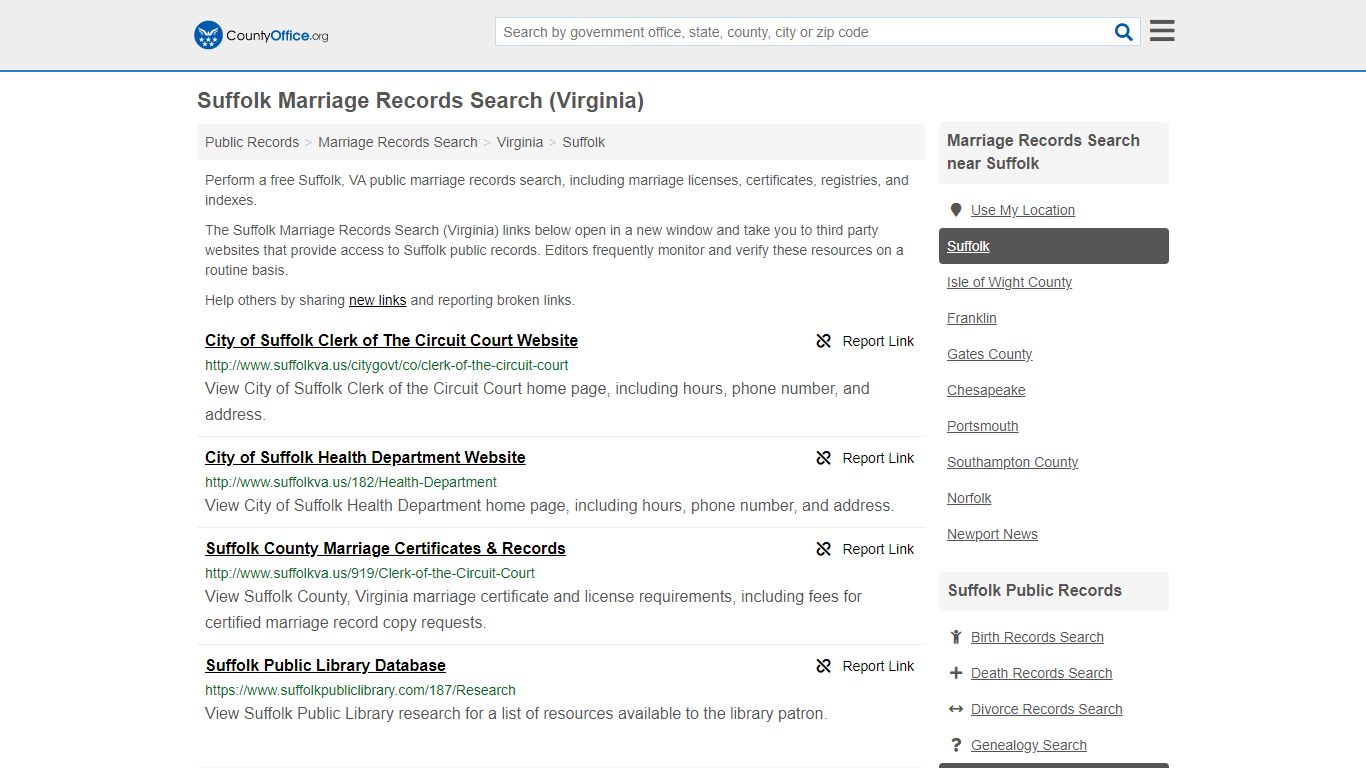Image resolution: width=1366 pixels, height=768 pixels.
Task: Go to Norfolk marriage records
Action: point(969,498)
